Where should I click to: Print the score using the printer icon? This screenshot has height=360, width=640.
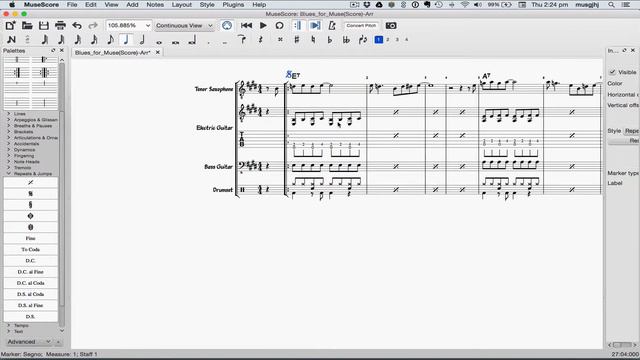pos(60,25)
